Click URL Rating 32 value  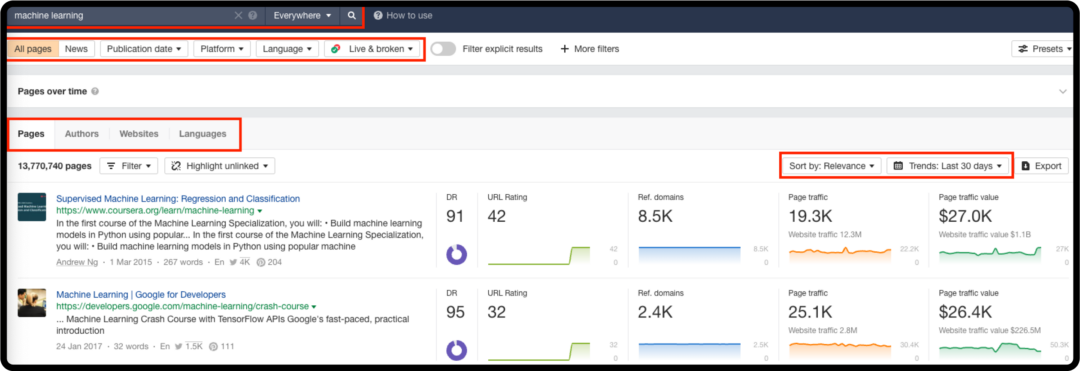pos(497,312)
